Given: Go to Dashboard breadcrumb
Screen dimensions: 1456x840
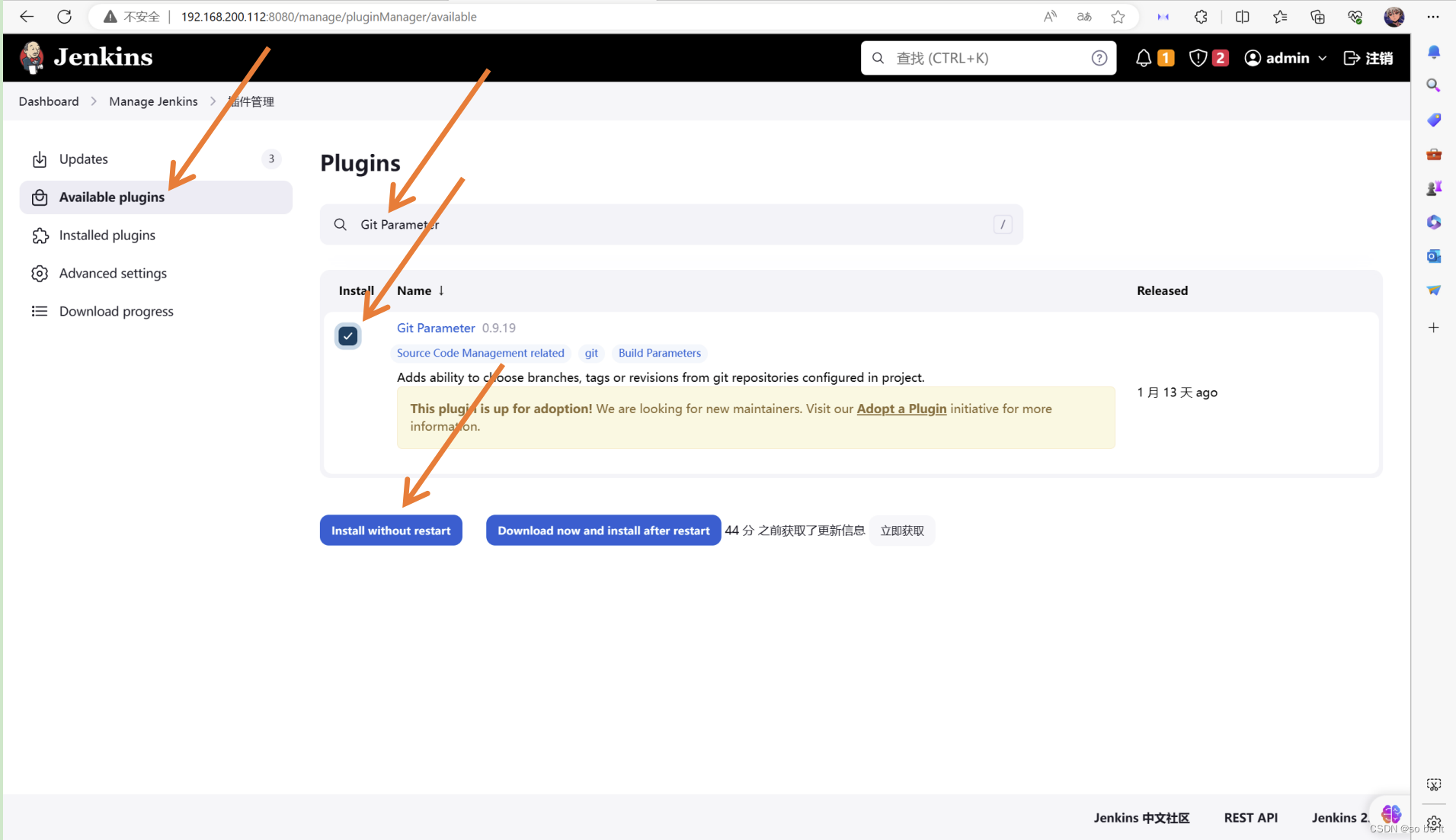Looking at the screenshot, I should click(49, 101).
